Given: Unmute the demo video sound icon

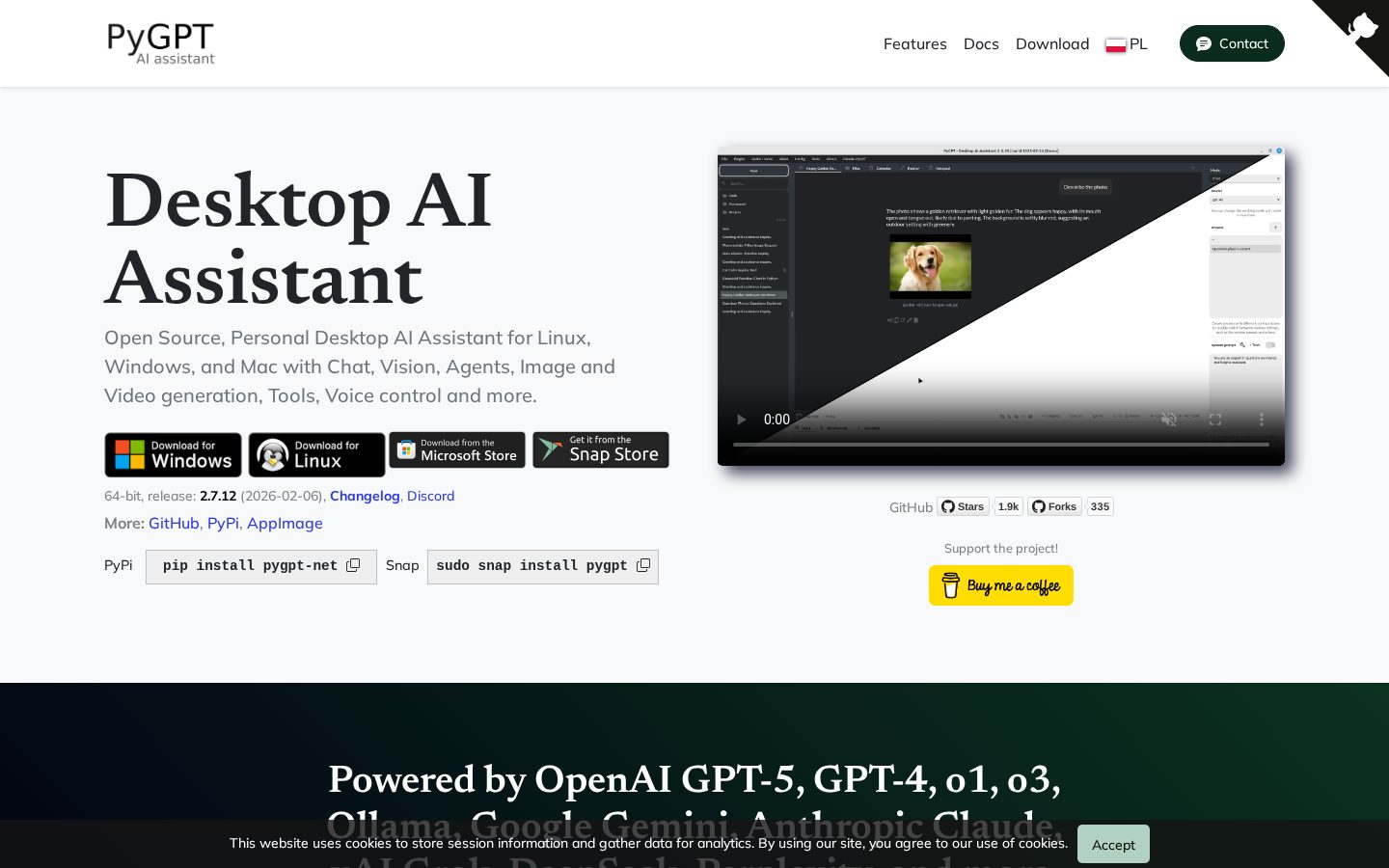Looking at the screenshot, I should [x=1168, y=420].
